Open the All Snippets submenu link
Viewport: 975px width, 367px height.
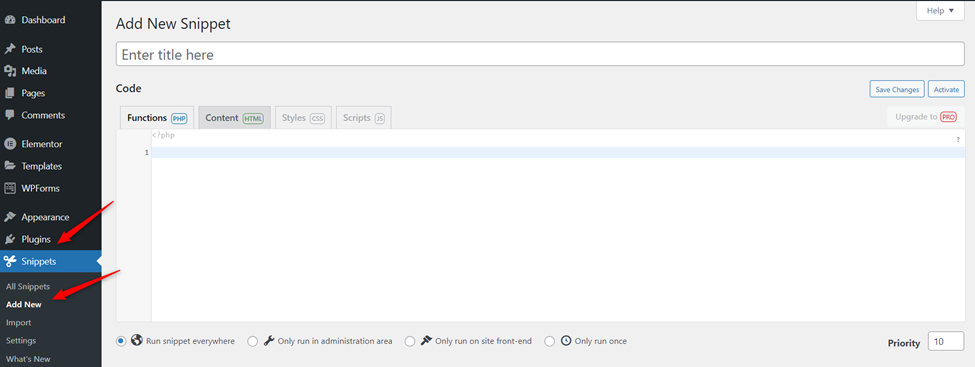coord(28,287)
